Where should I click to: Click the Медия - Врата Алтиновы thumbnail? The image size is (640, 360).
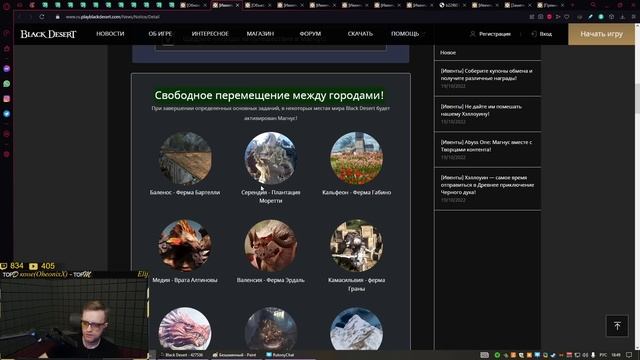tap(185, 246)
